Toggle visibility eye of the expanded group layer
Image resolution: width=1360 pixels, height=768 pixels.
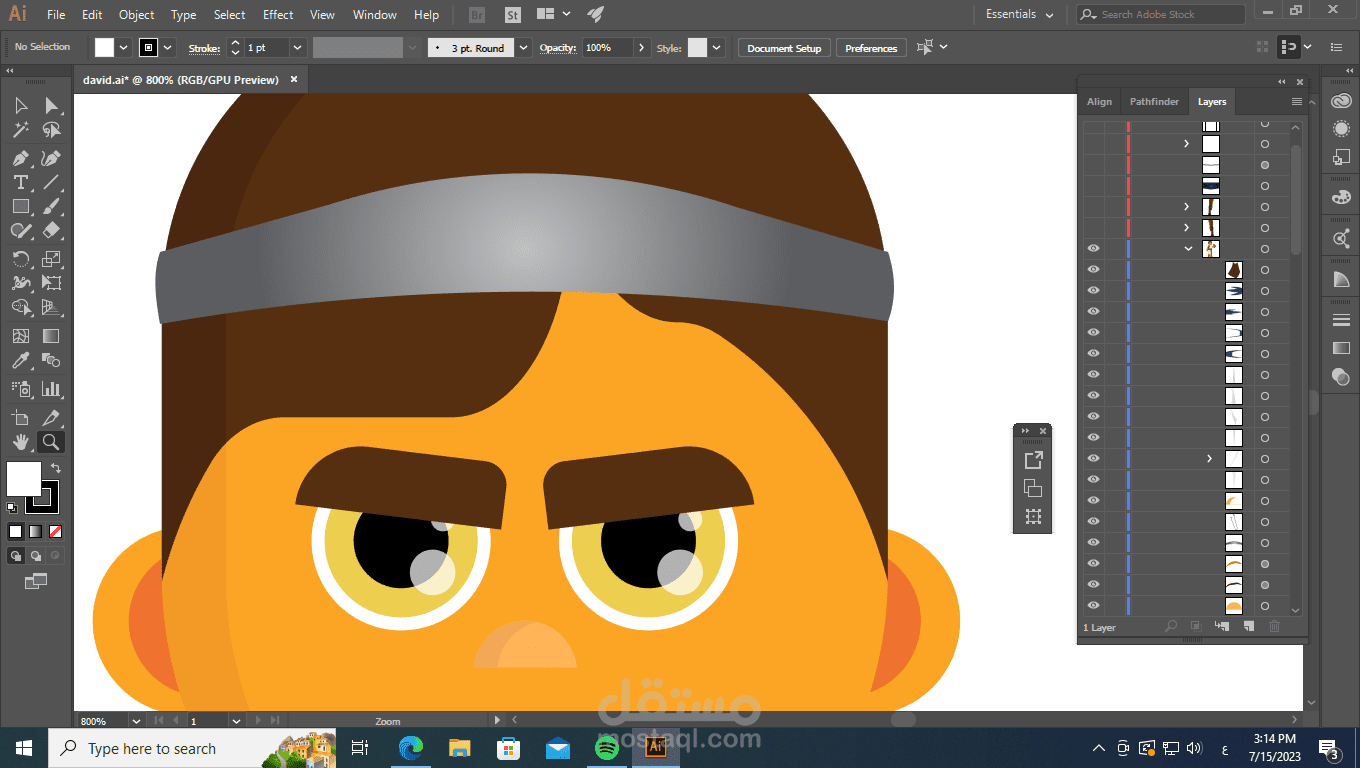[1093, 248]
